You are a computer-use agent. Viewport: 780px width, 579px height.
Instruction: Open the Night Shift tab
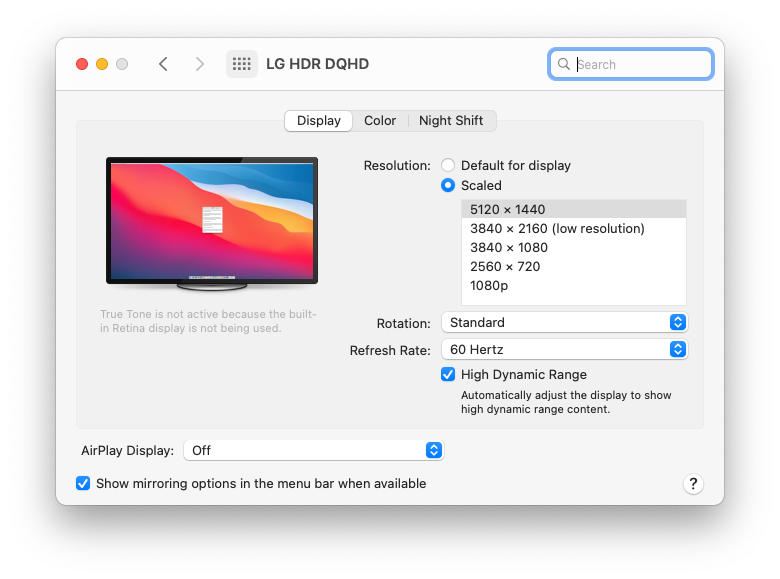click(x=451, y=121)
